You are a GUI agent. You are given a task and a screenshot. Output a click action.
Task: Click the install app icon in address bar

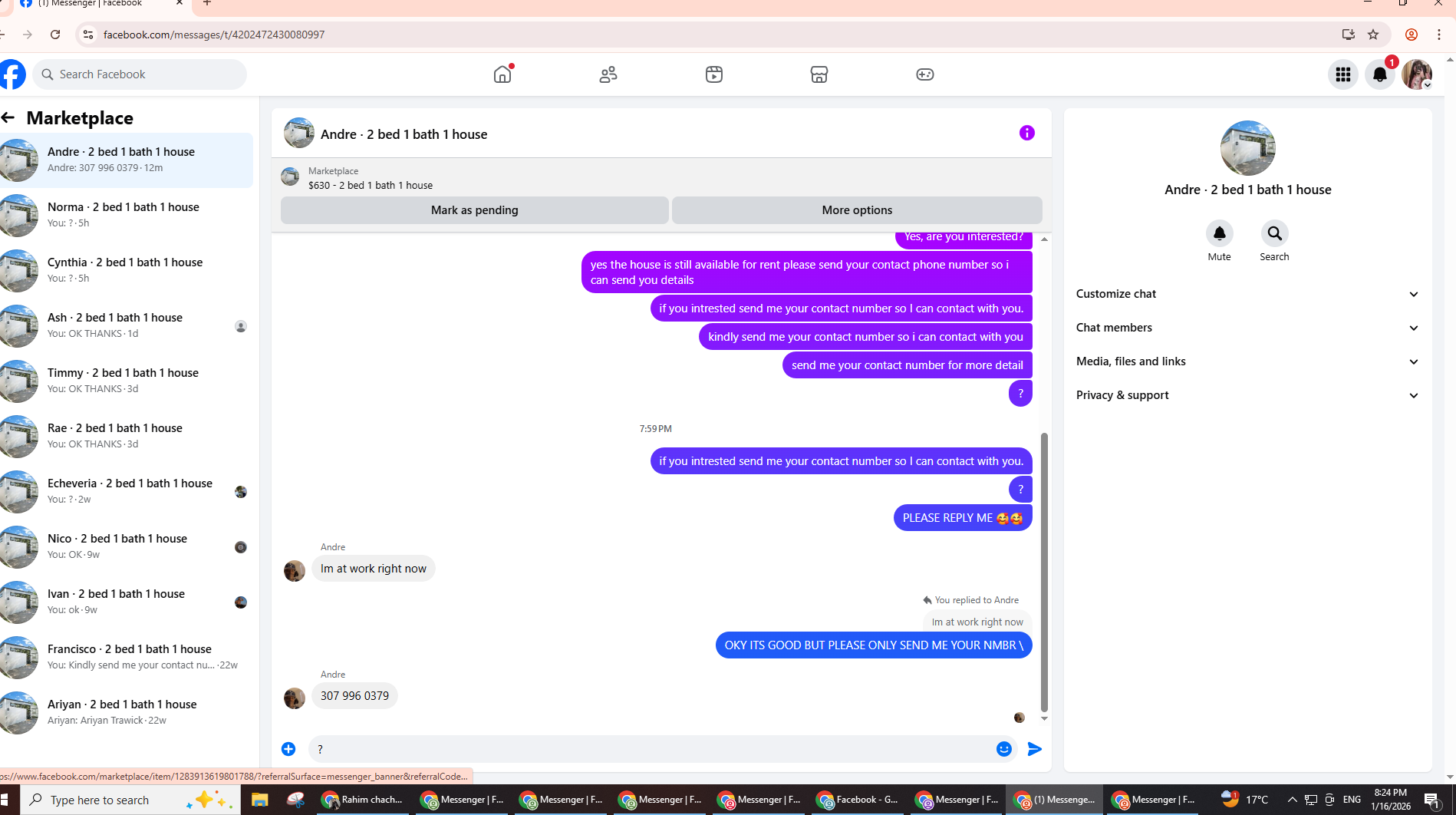coord(1349,35)
